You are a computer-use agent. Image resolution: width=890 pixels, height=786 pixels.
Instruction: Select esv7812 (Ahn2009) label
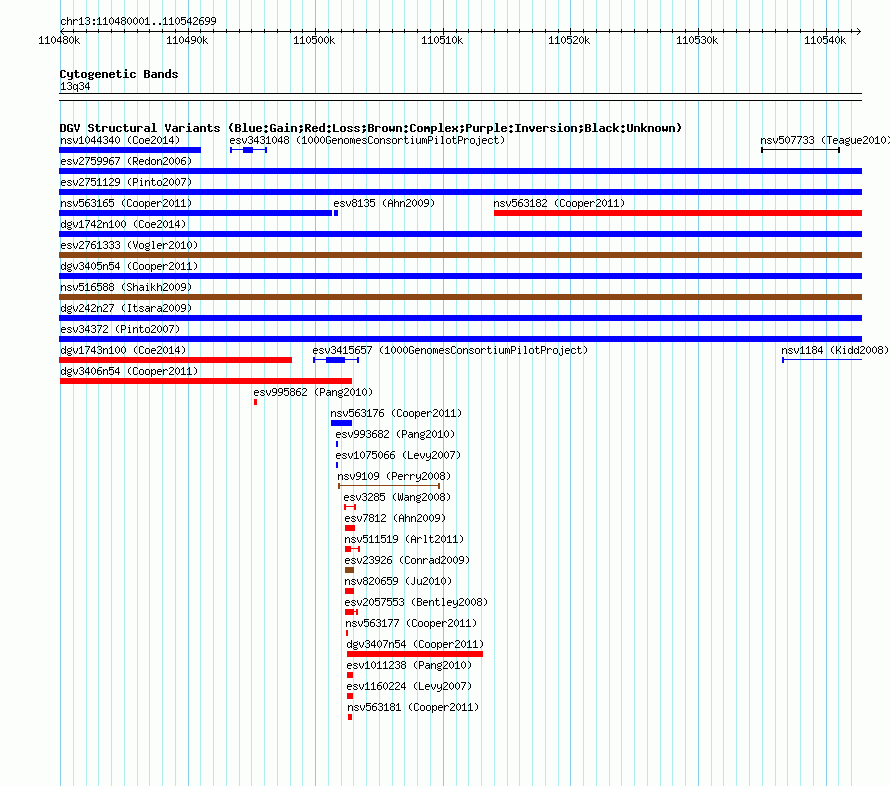click(395, 519)
